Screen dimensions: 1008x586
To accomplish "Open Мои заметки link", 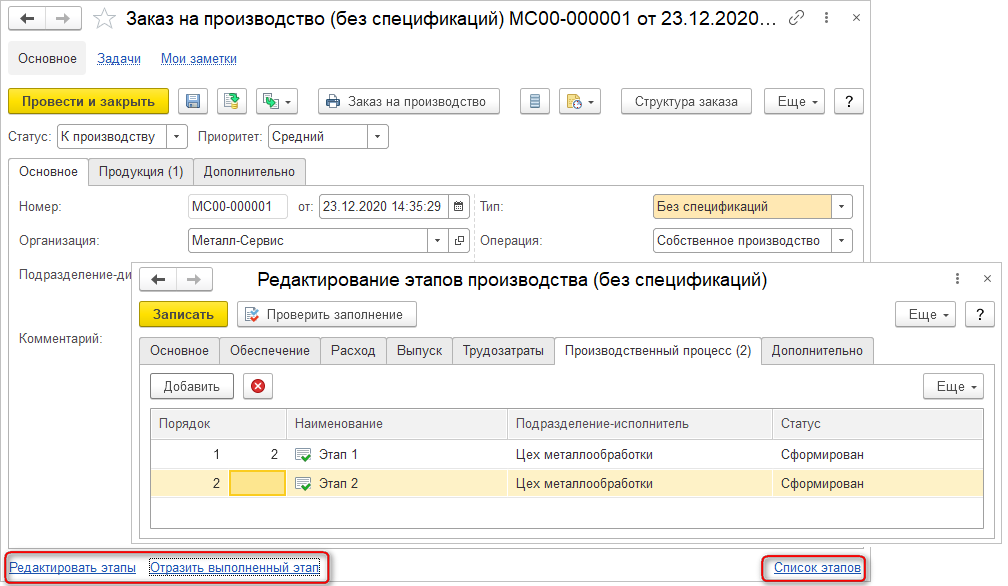I will (199, 58).
